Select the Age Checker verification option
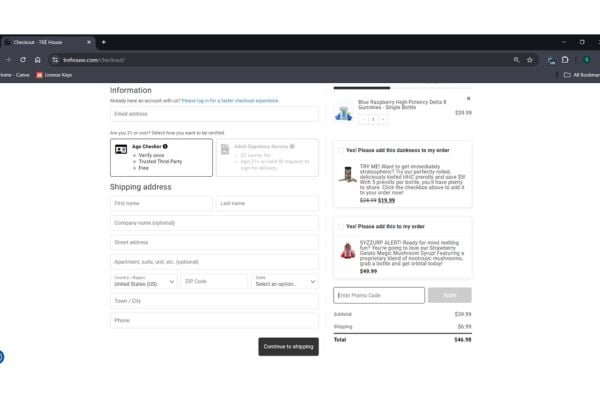 pyautogui.click(x=161, y=157)
